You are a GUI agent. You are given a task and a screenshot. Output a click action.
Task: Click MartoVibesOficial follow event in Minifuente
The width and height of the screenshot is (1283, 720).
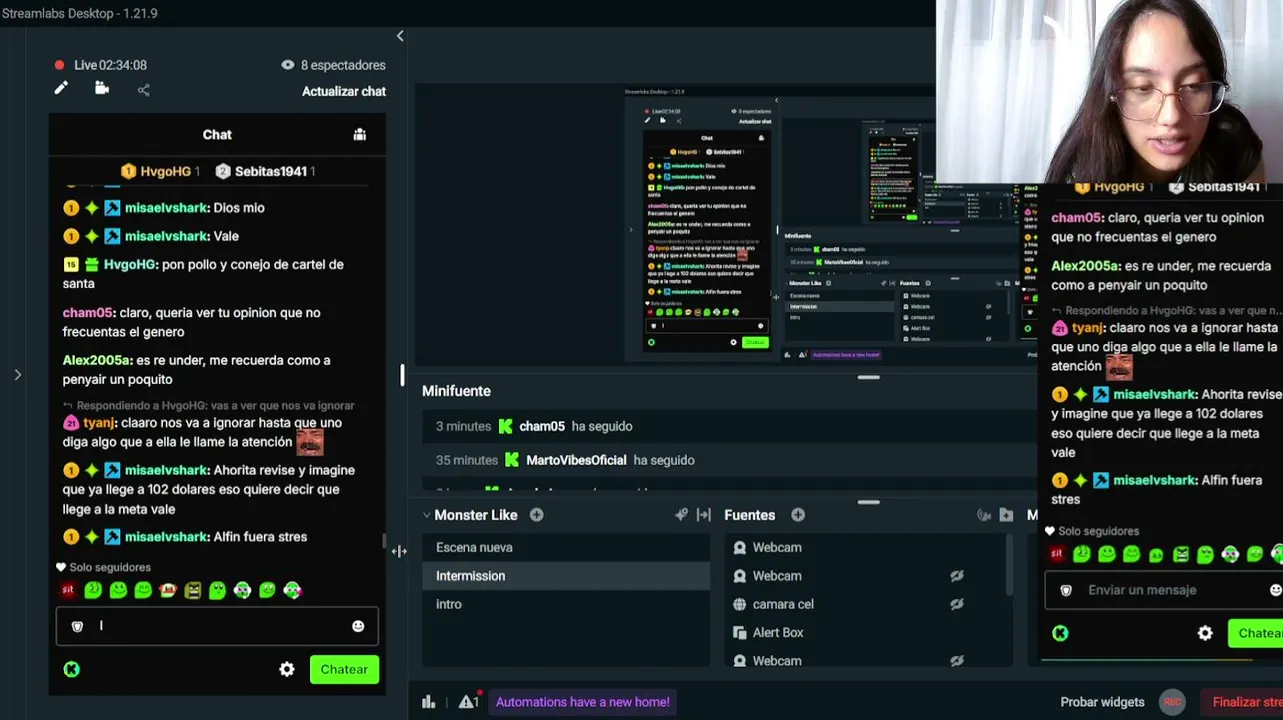(x=728, y=460)
